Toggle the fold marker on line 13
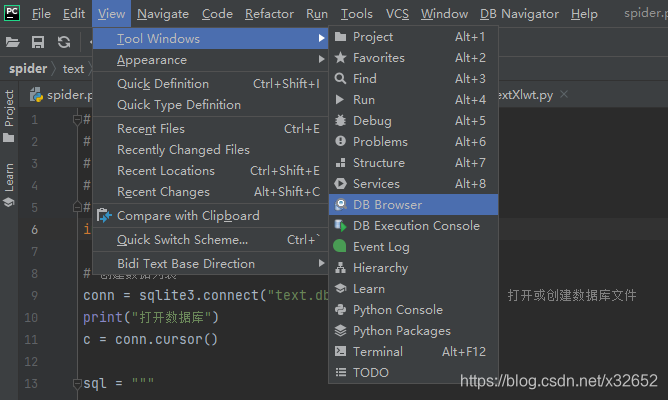Viewport: 668px width, 400px height. pyautogui.click(x=77, y=383)
